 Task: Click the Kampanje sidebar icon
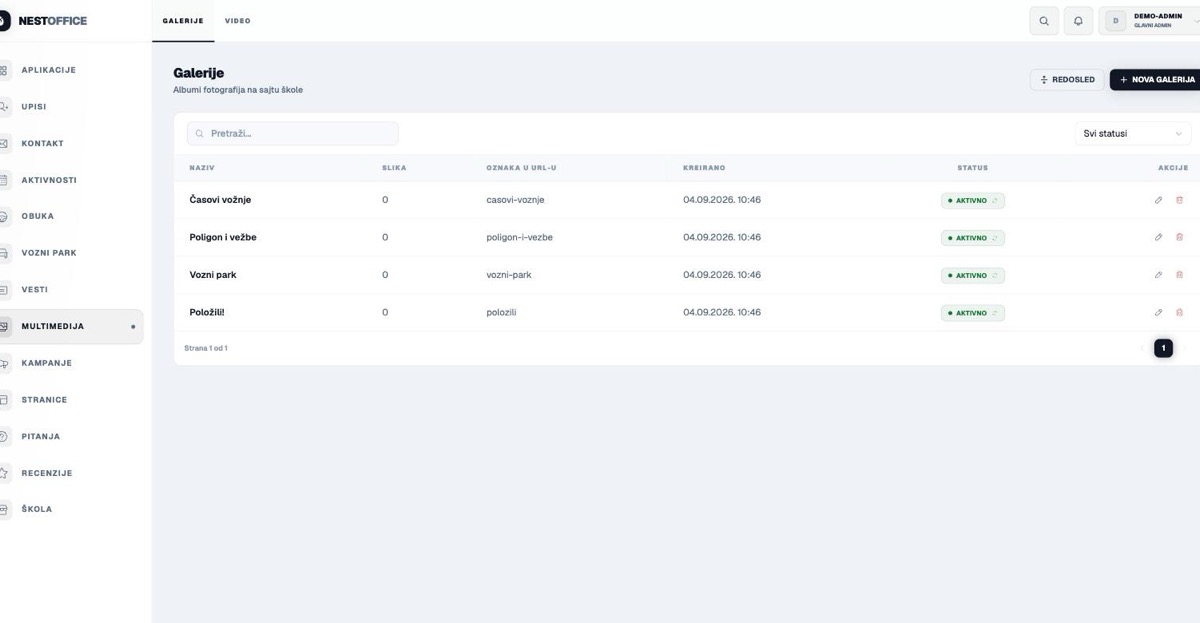pyautogui.click(x=3, y=363)
